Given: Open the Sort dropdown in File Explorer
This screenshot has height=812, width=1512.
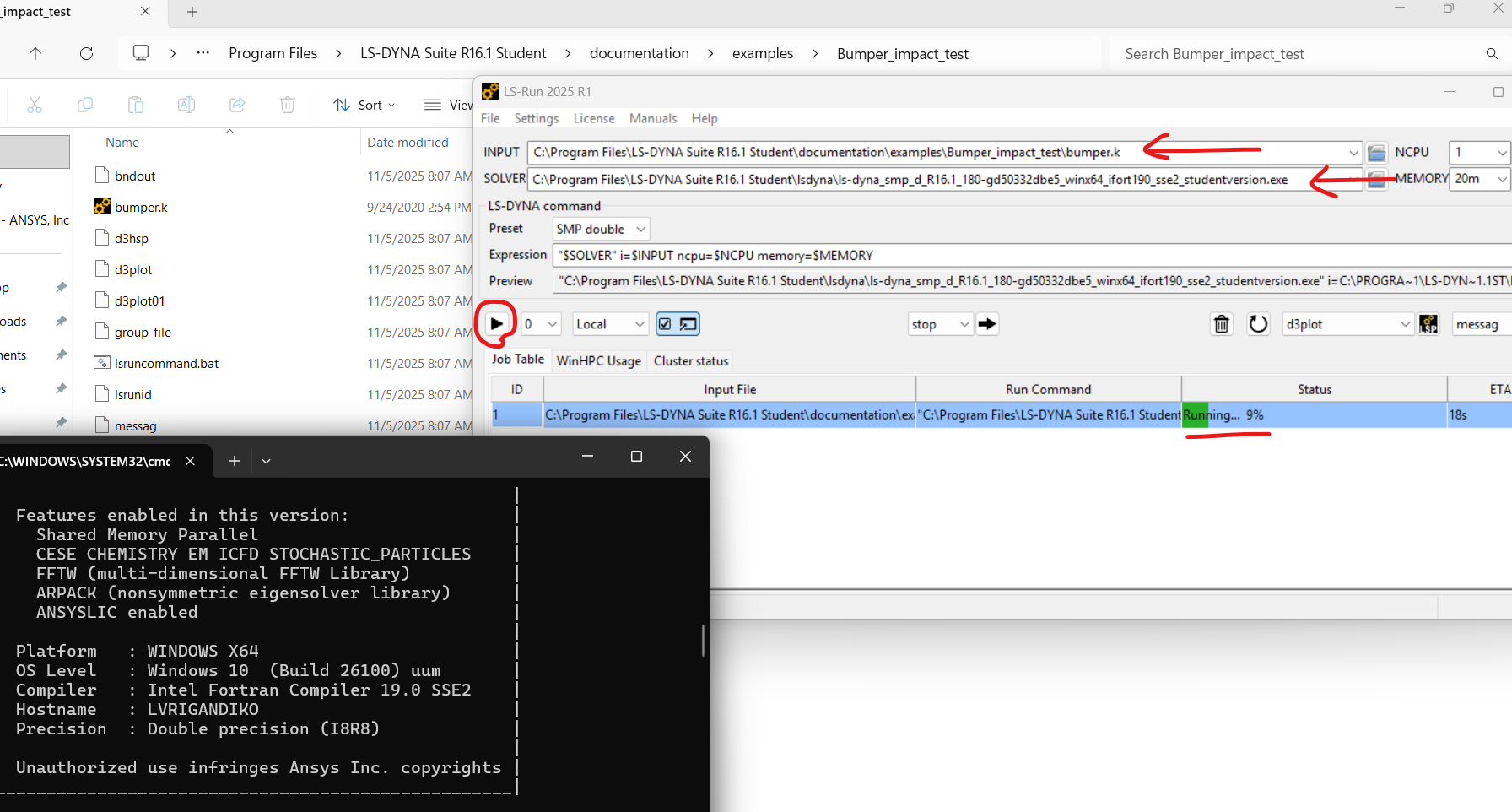Looking at the screenshot, I should click(364, 105).
